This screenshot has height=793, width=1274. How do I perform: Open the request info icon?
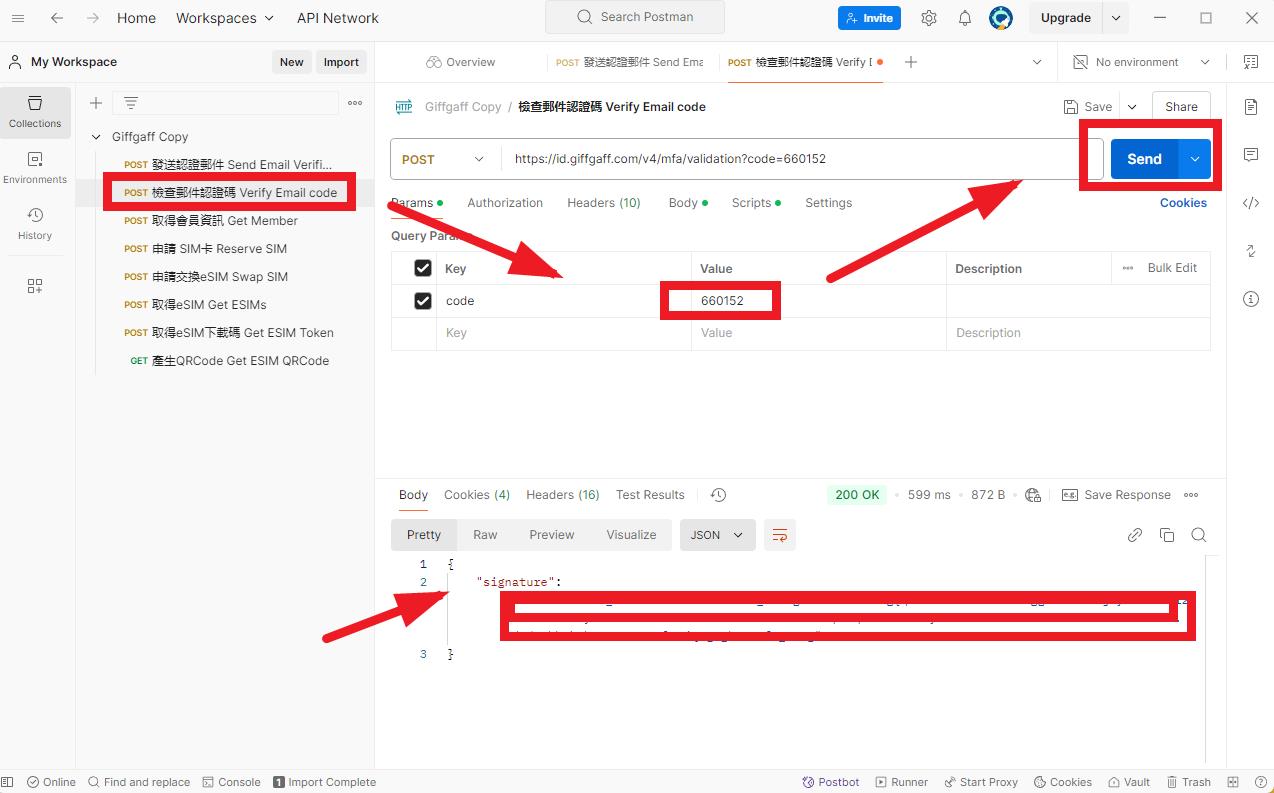click(x=1251, y=299)
